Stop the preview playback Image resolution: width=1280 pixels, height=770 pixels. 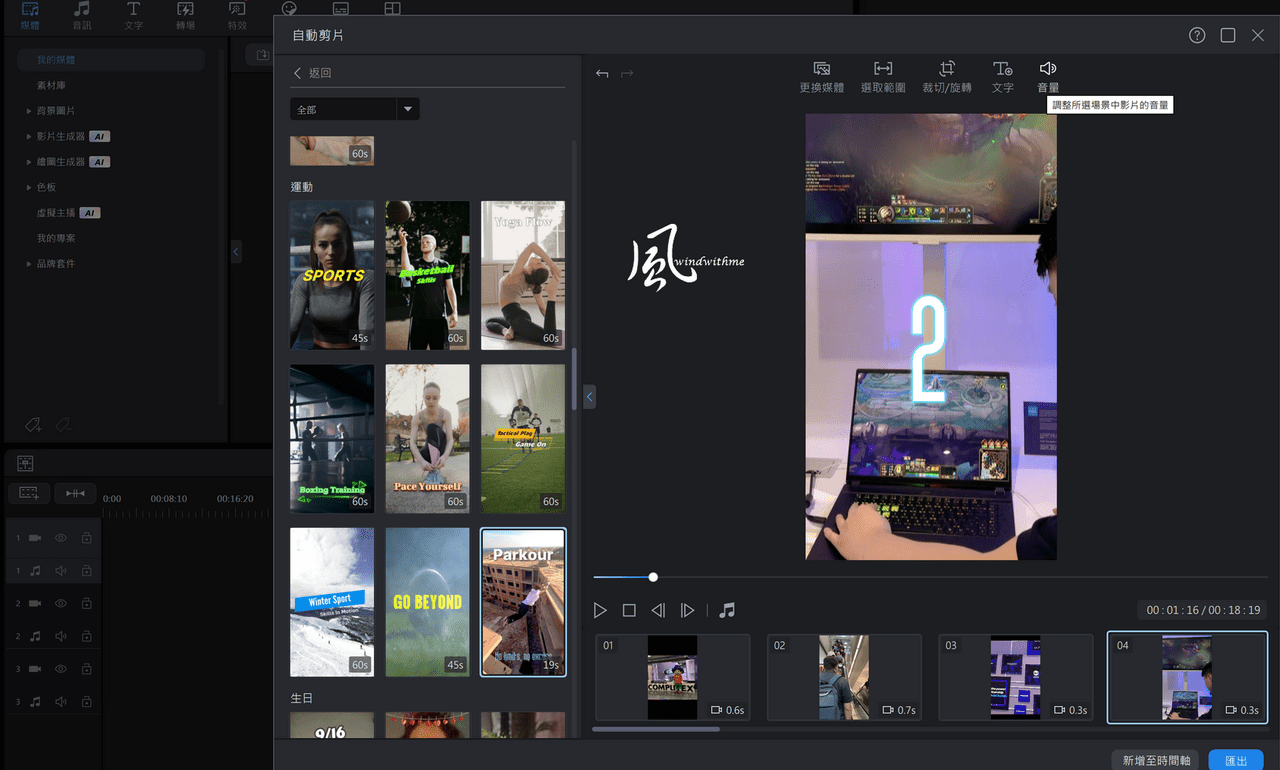[629, 610]
